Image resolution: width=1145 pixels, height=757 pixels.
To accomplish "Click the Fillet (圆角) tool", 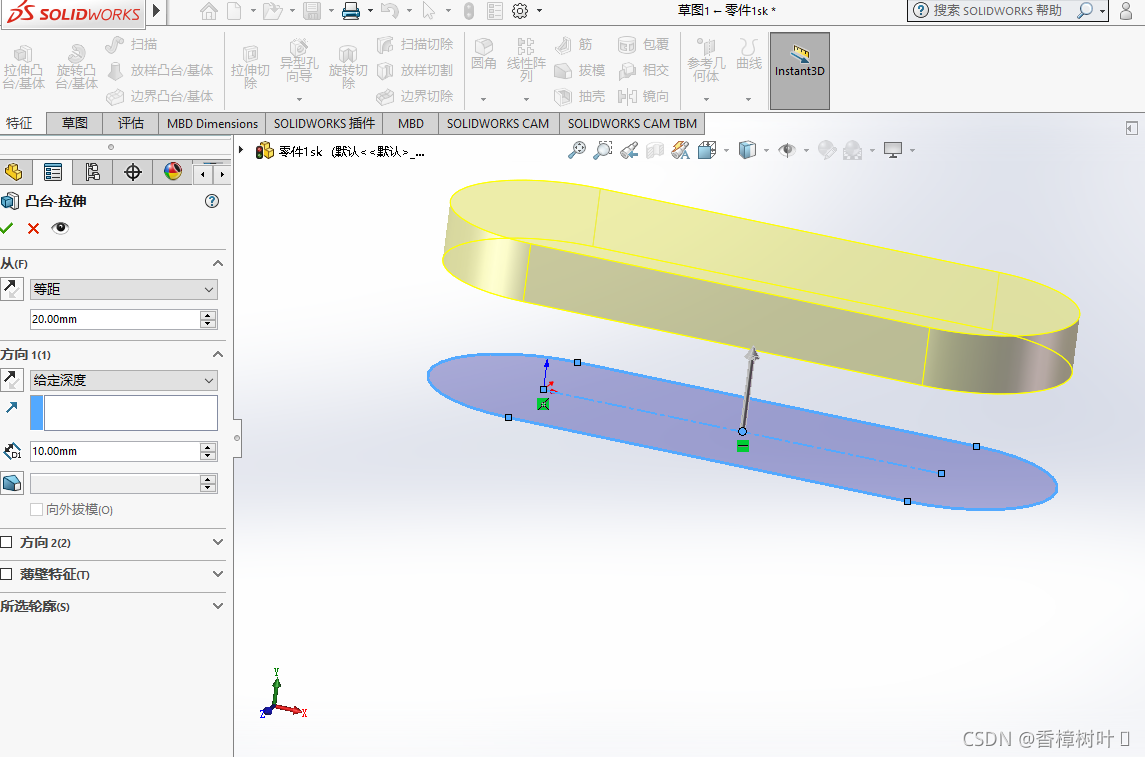I will pyautogui.click(x=483, y=57).
